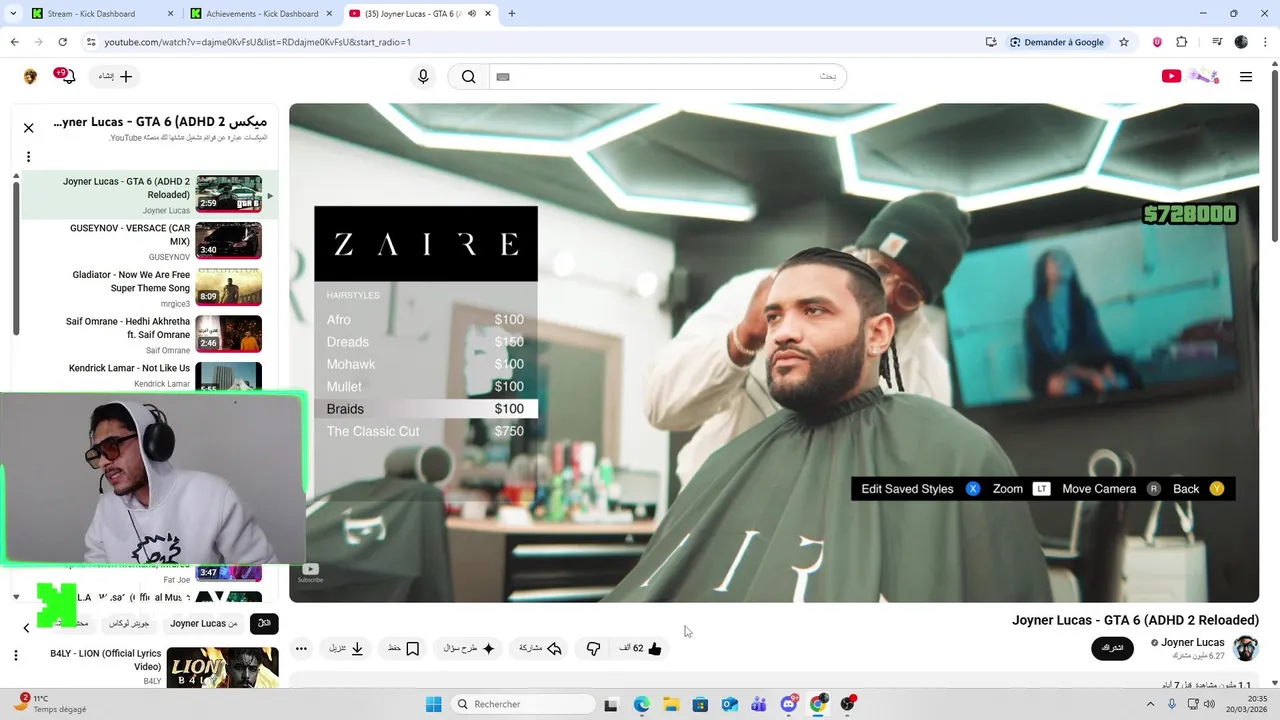Close the mix playlist panel
Viewport: 1280px width, 720px height.
coord(28,128)
